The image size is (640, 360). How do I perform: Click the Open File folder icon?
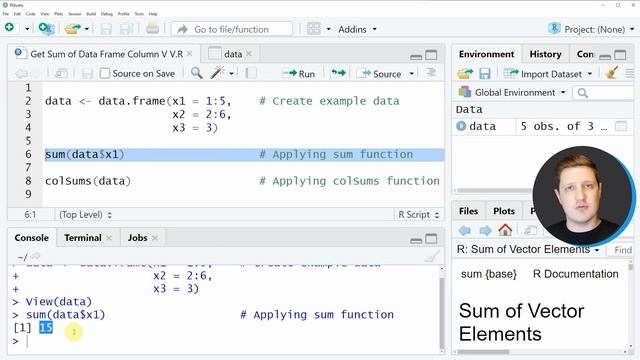(73, 29)
